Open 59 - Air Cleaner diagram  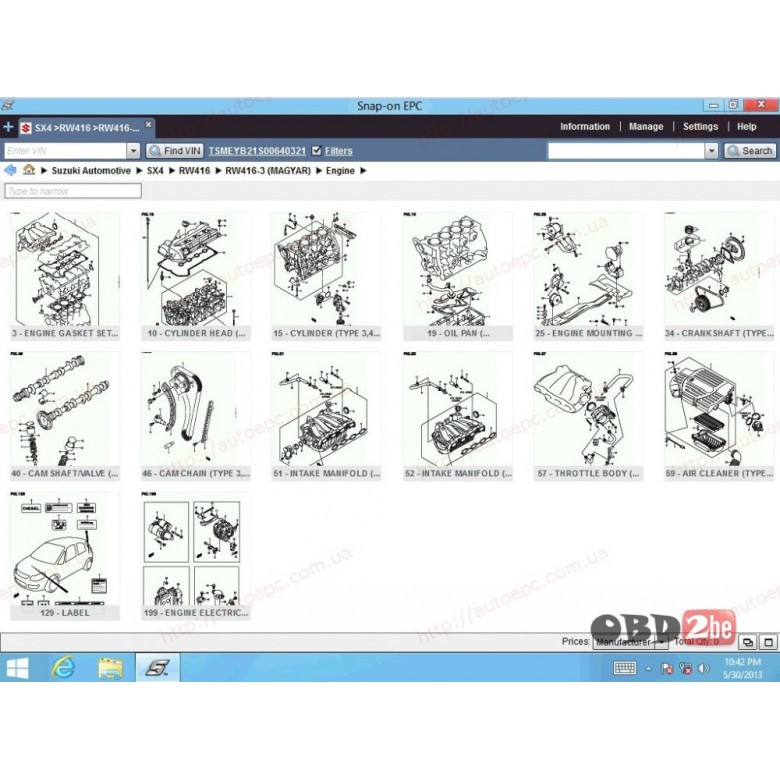(x=719, y=416)
